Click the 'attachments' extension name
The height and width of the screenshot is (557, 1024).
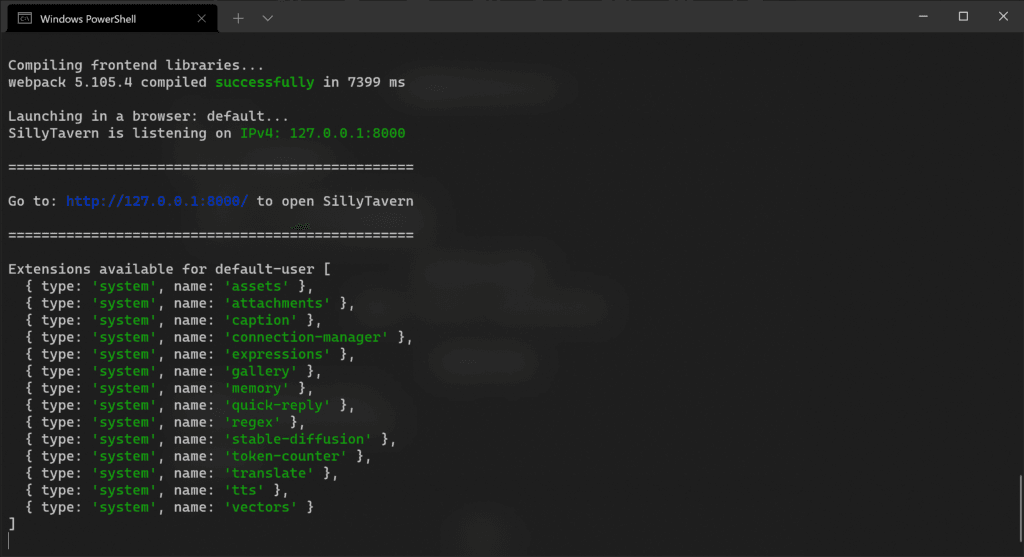click(278, 303)
